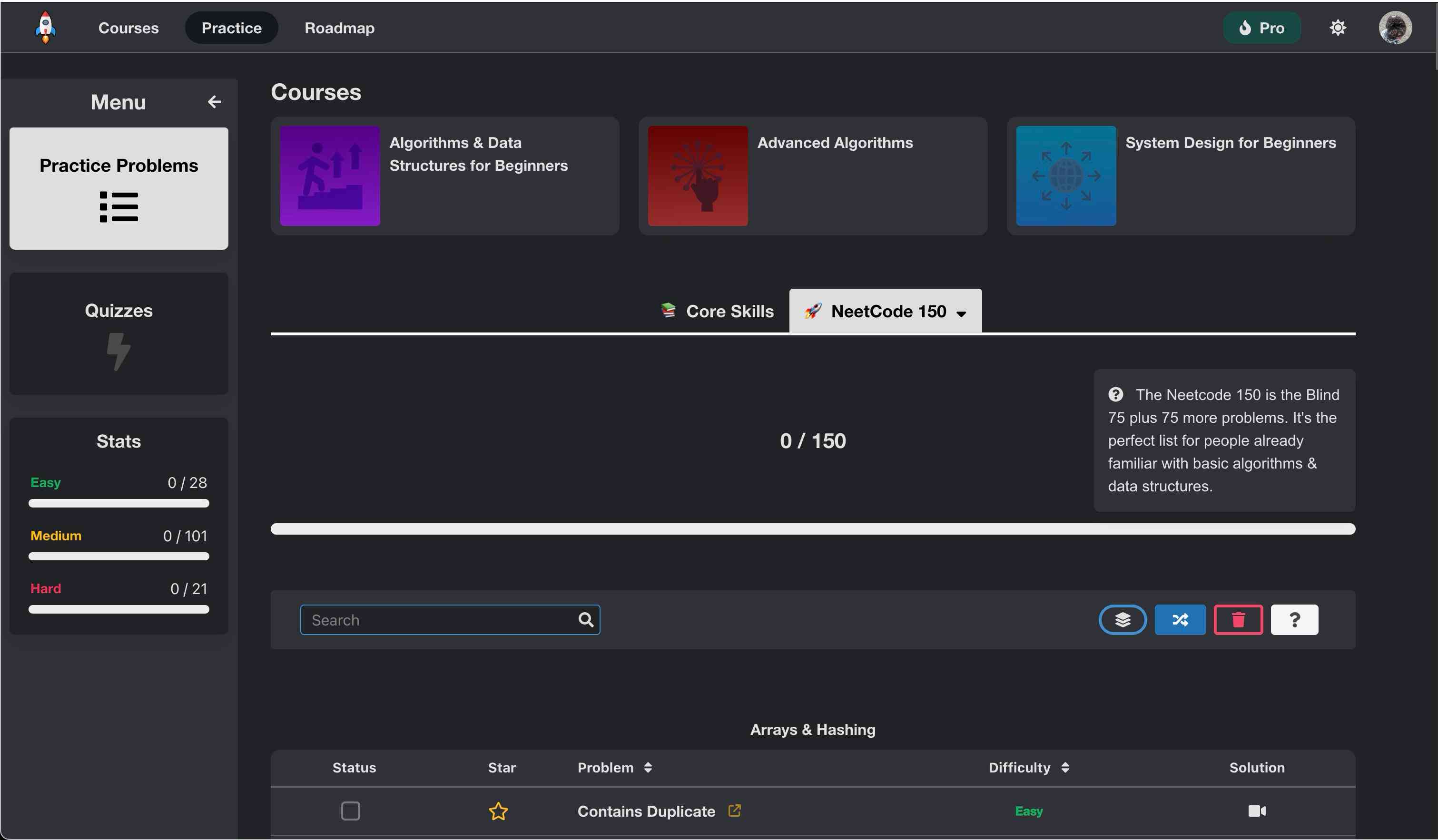The image size is (1438, 840).
Task: Toggle the light/dark theme sun icon
Action: 1337,28
